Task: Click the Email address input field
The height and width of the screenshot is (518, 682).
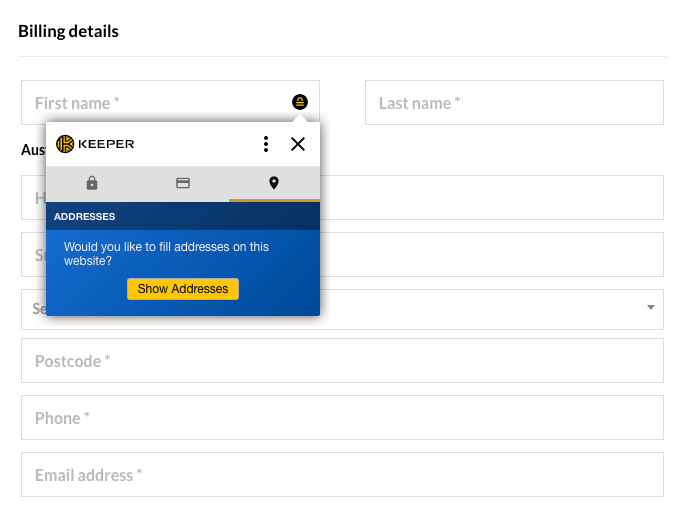Action: click(342, 475)
